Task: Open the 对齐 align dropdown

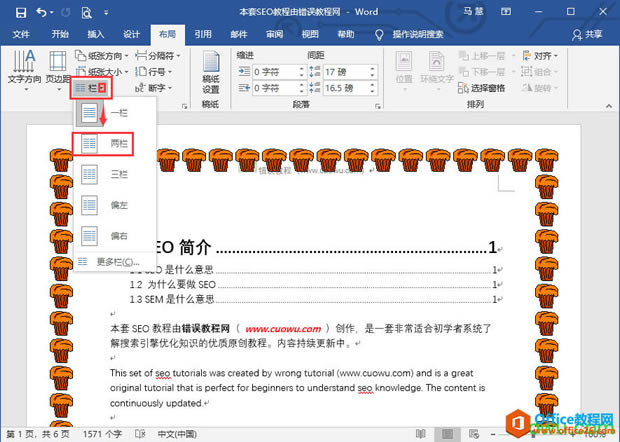Action: tap(539, 56)
